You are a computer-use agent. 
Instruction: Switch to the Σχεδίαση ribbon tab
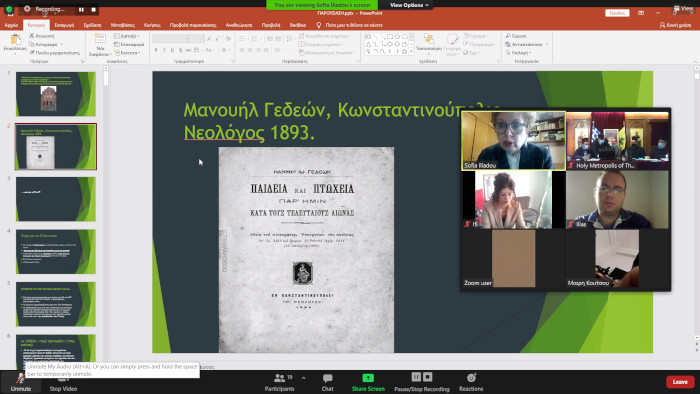point(92,25)
